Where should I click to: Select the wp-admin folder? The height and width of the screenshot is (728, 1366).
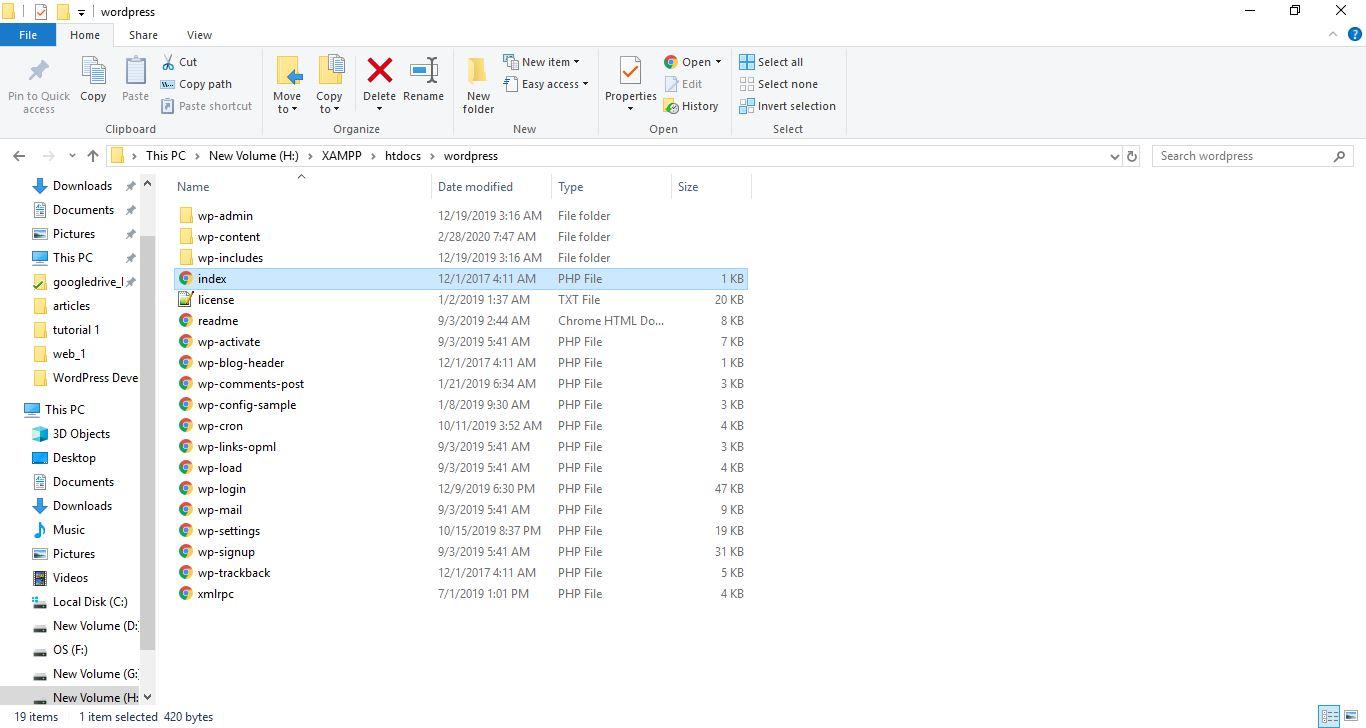[x=225, y=216]
